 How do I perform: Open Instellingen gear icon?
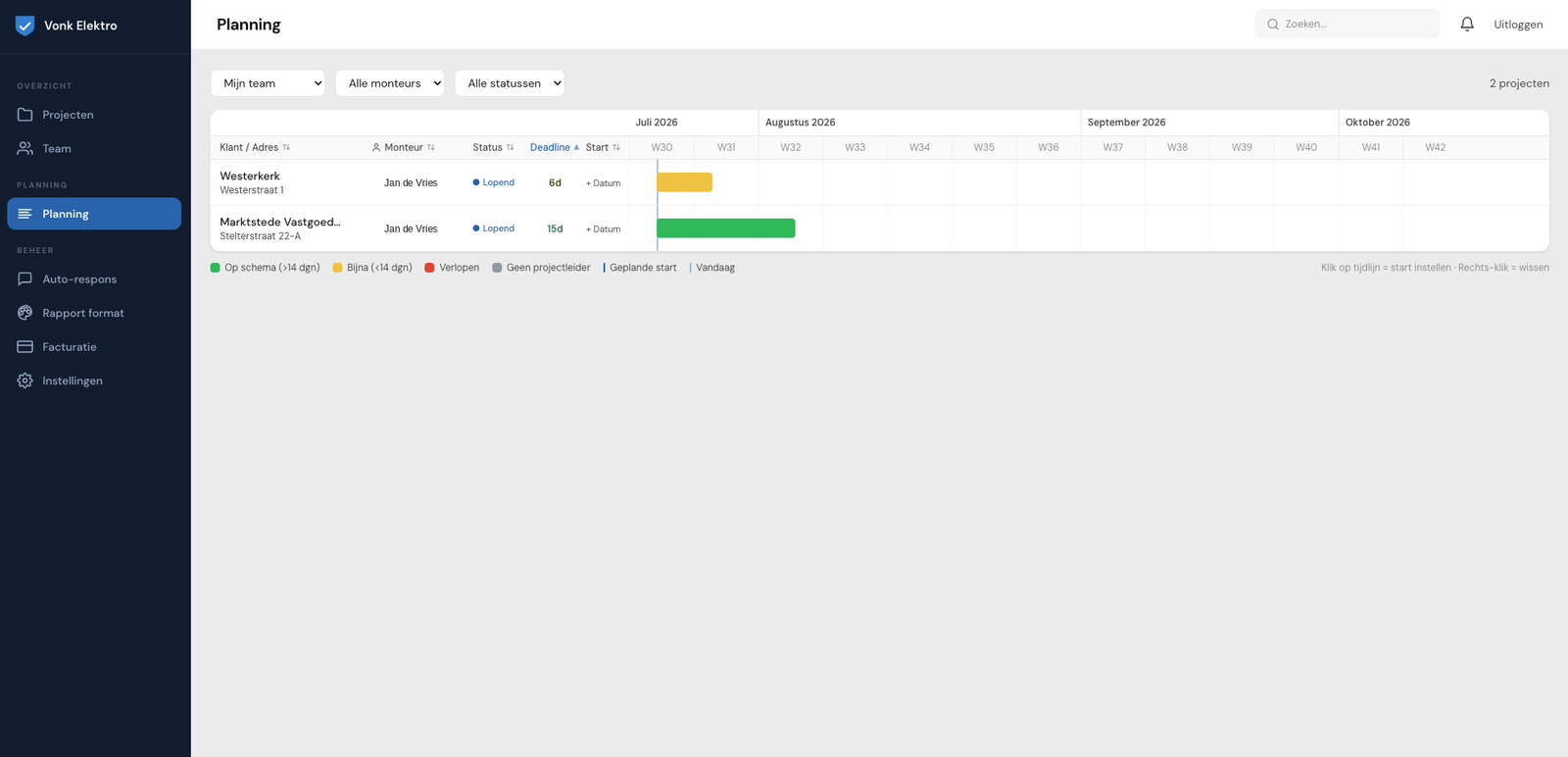point(25,380)
